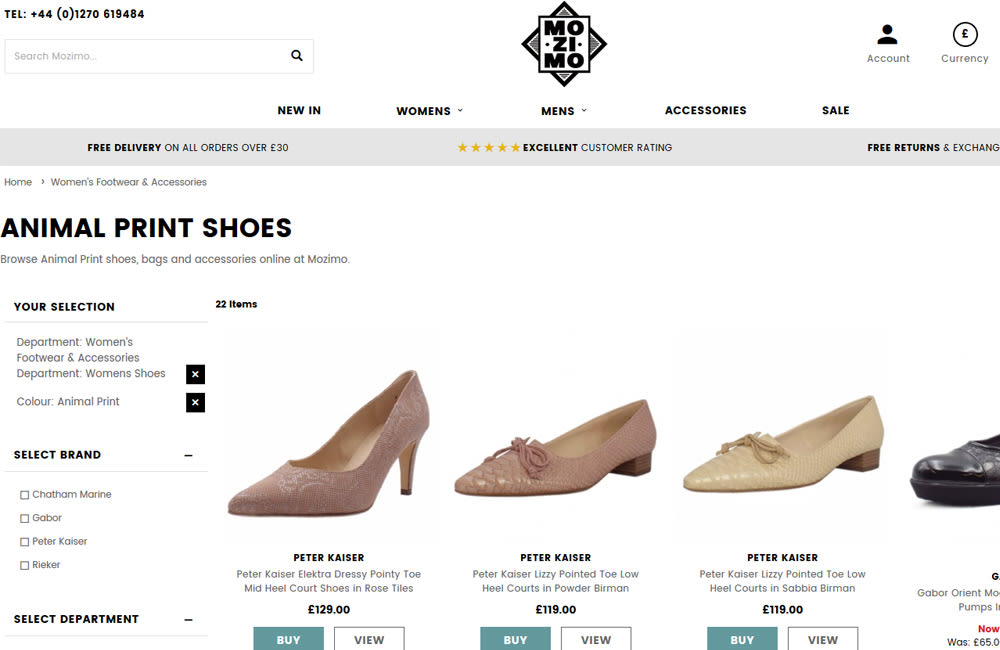Click the £129.00 price
Screen dimensions: 1000x650
(329, 610)
